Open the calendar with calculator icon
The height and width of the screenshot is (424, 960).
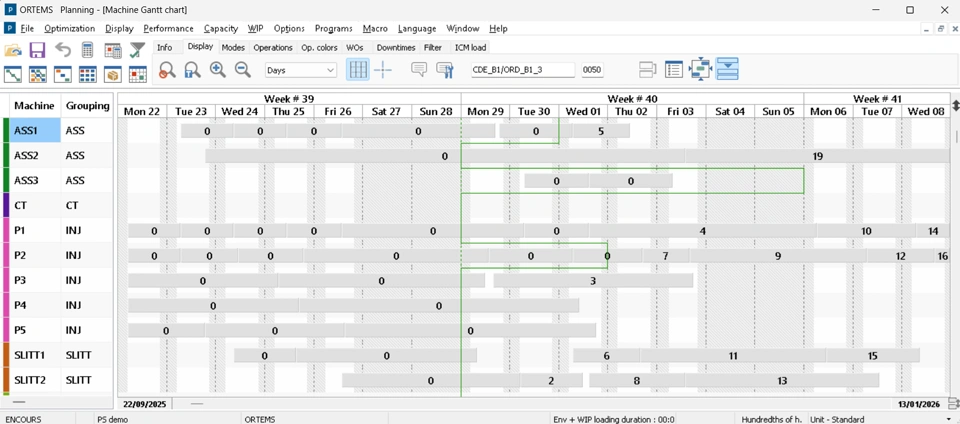coord(113,50)
